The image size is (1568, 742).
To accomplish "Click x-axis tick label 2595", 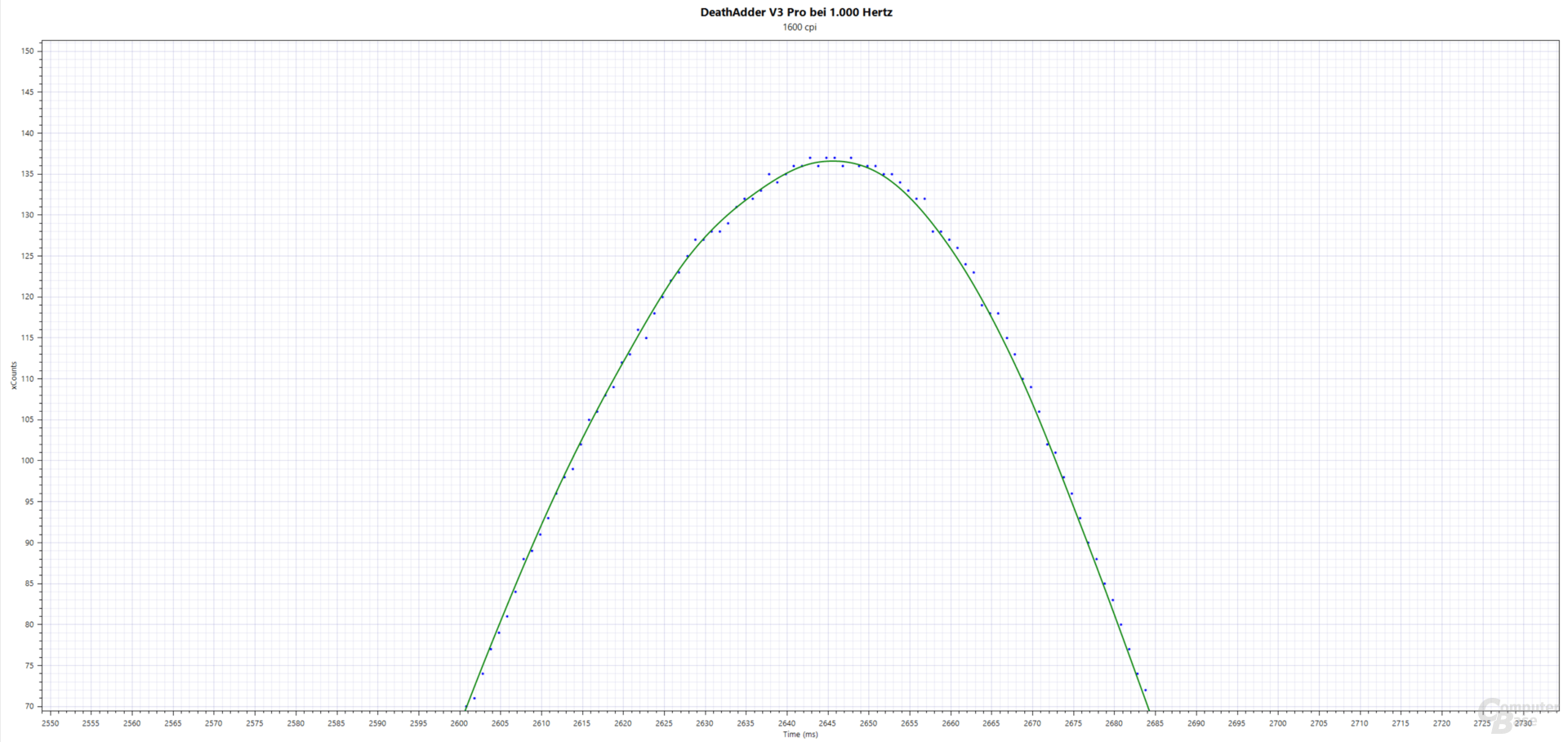I will click(x=418, y=723).
